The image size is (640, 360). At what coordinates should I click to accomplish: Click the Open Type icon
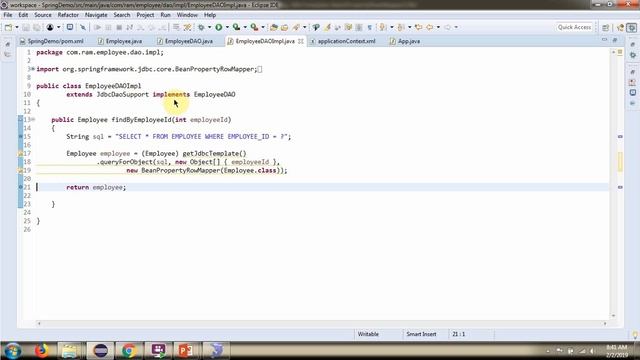pyautogui.click(x=284, y=27)
